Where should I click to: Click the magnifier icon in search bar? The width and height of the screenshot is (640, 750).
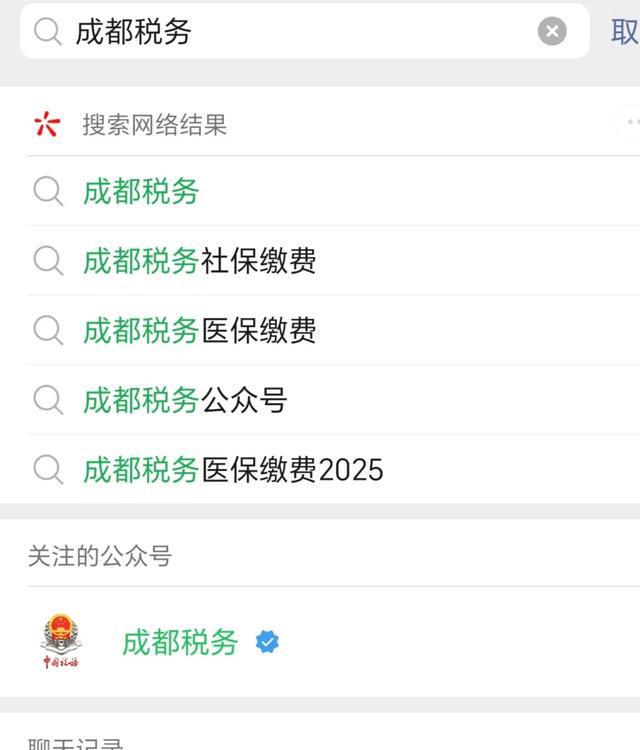click(47, 31)
